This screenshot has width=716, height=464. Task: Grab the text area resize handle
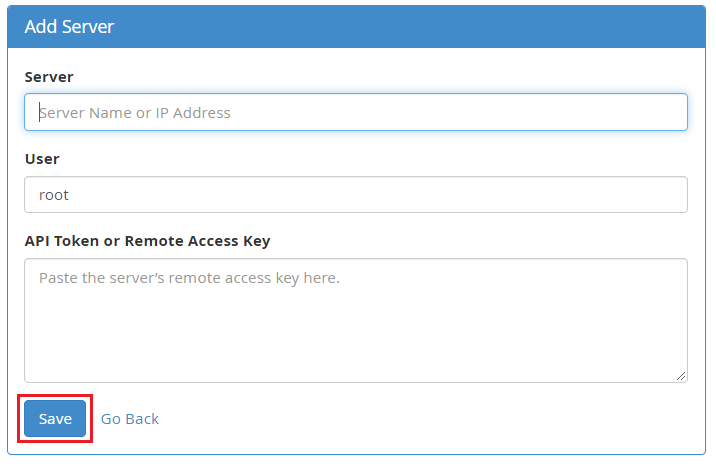[682, 376]
